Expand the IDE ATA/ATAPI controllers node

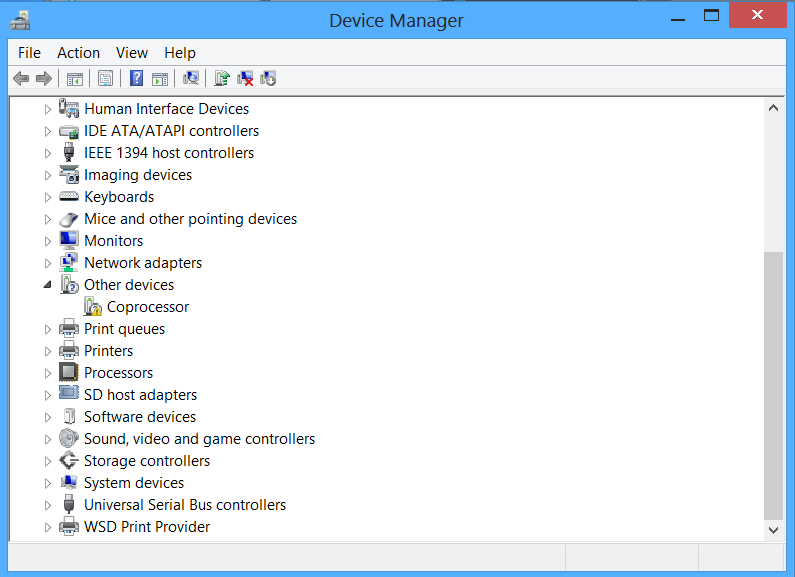tap(47, 131)
